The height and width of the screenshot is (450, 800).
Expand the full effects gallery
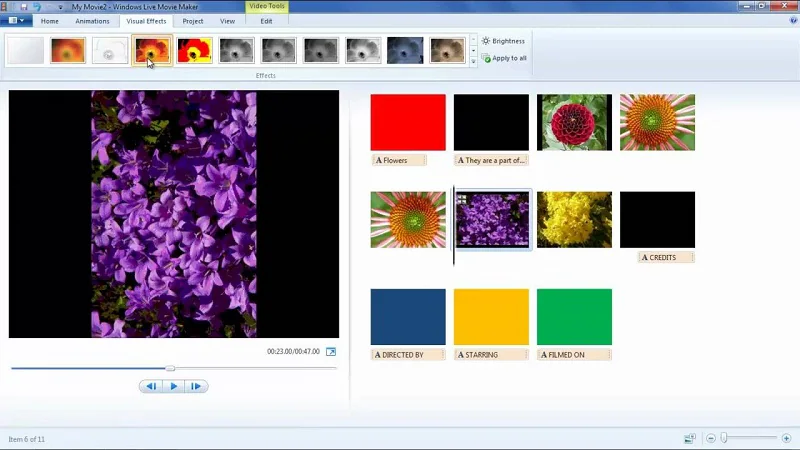(473, 61)
